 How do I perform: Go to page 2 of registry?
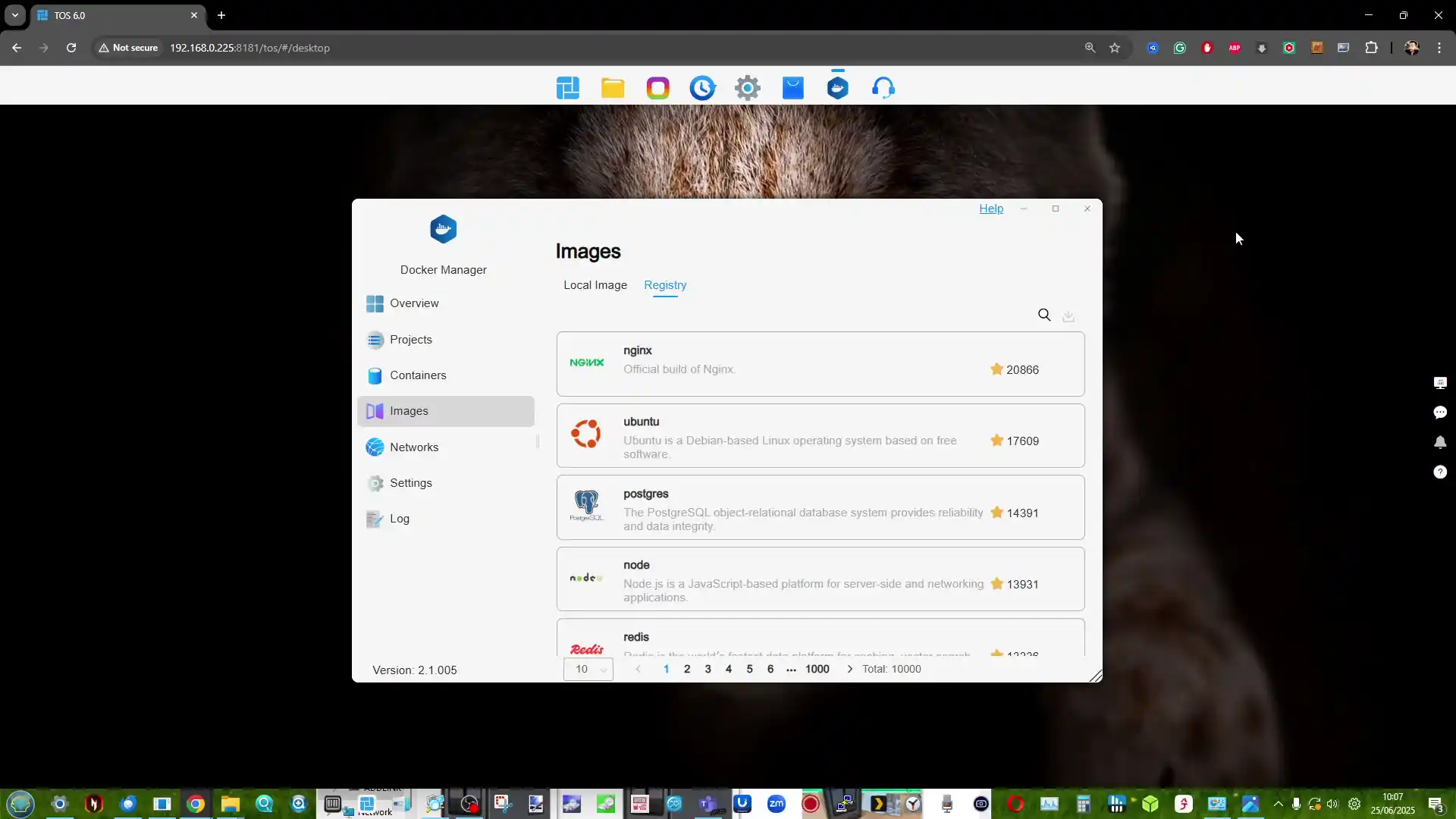coord(687,669)
